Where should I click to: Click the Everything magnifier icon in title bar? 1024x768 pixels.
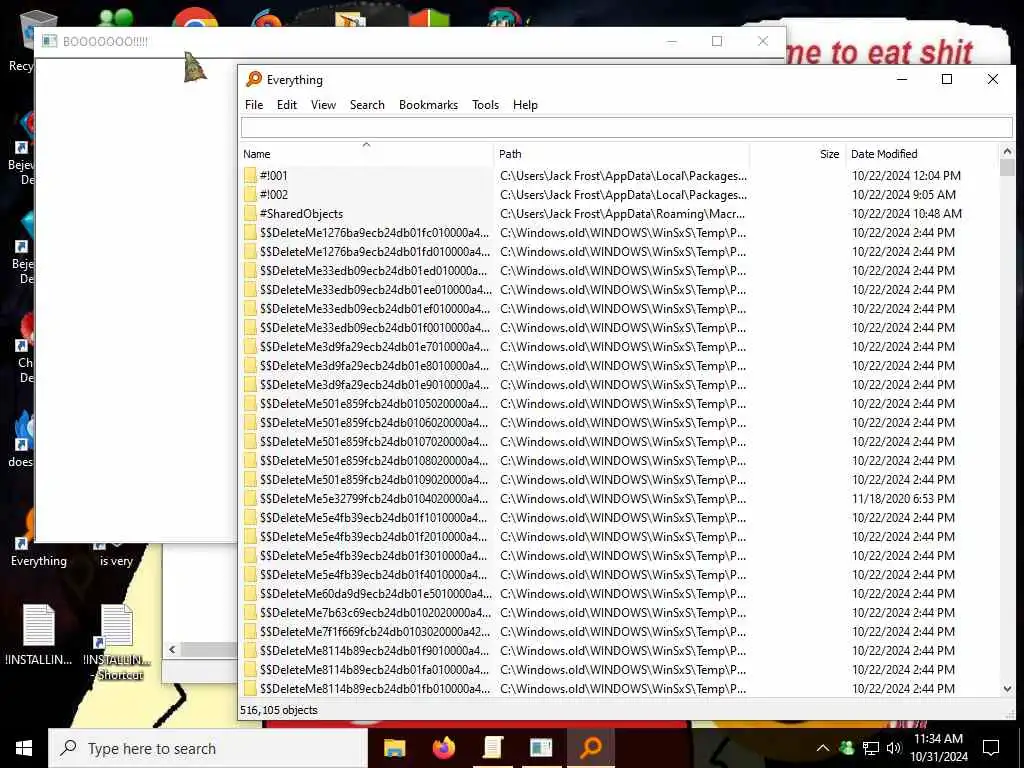[x=253, y=80]
